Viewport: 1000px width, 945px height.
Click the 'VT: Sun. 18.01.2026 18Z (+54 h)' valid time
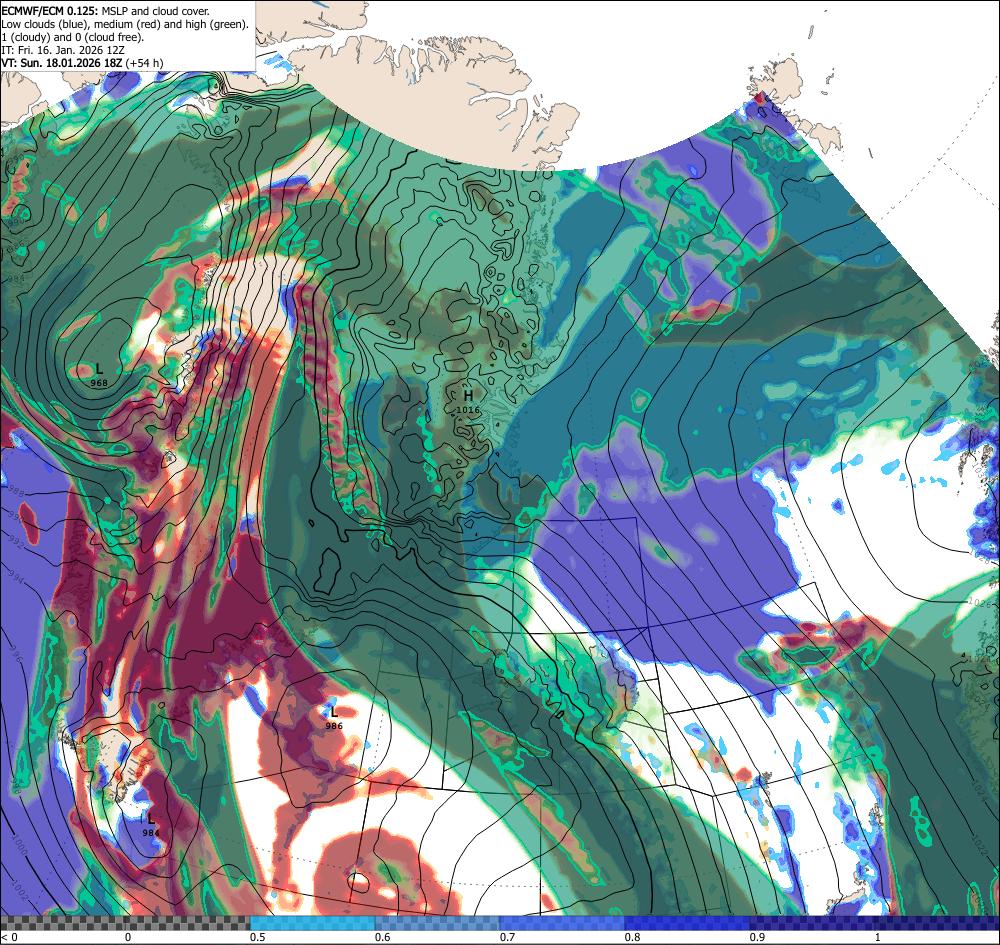(x=82, y=62)
